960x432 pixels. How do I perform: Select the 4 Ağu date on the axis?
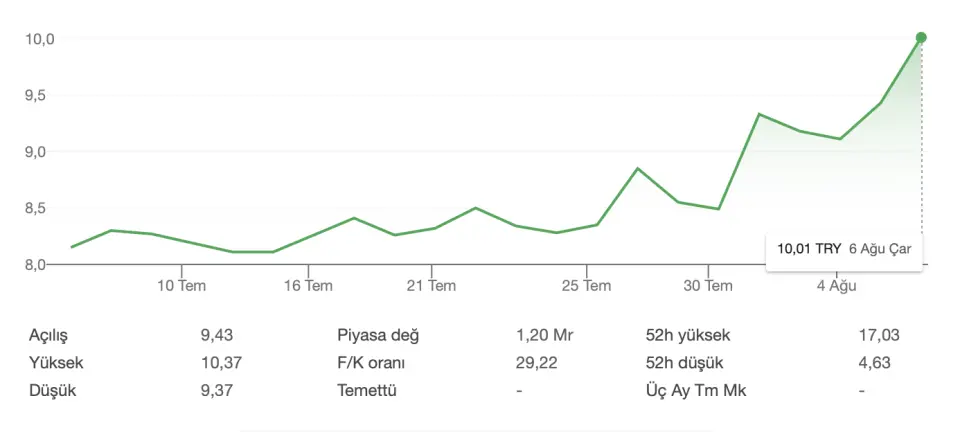coord(836,286)
